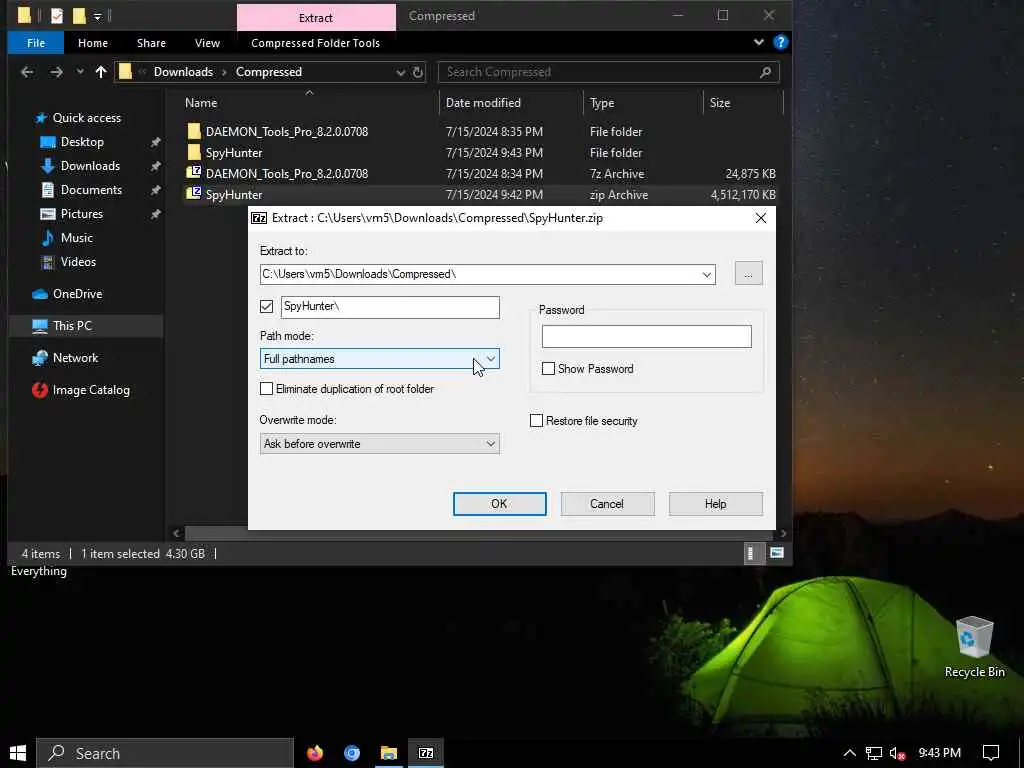The height and width of the screenshot is (768, 1024).
Task: Uncheck the SpyHunter\ subfolder checkbox
Action: point(266,306)
